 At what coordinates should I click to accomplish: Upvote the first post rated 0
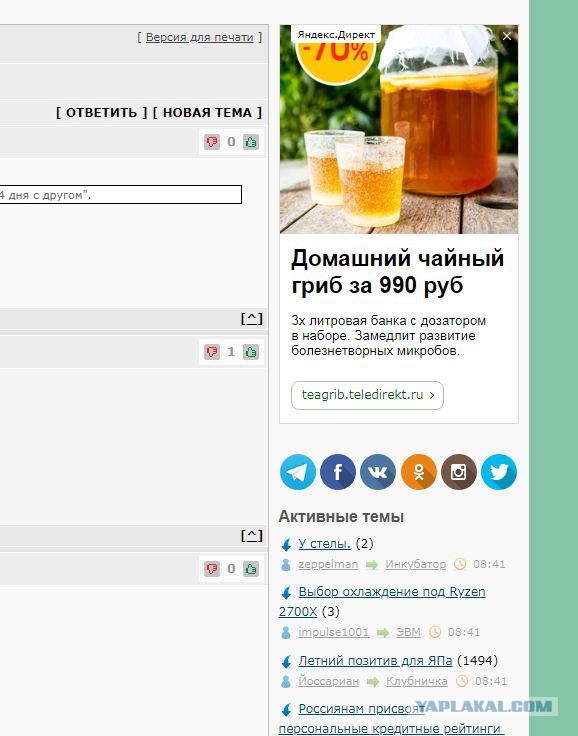coord(251,142)
